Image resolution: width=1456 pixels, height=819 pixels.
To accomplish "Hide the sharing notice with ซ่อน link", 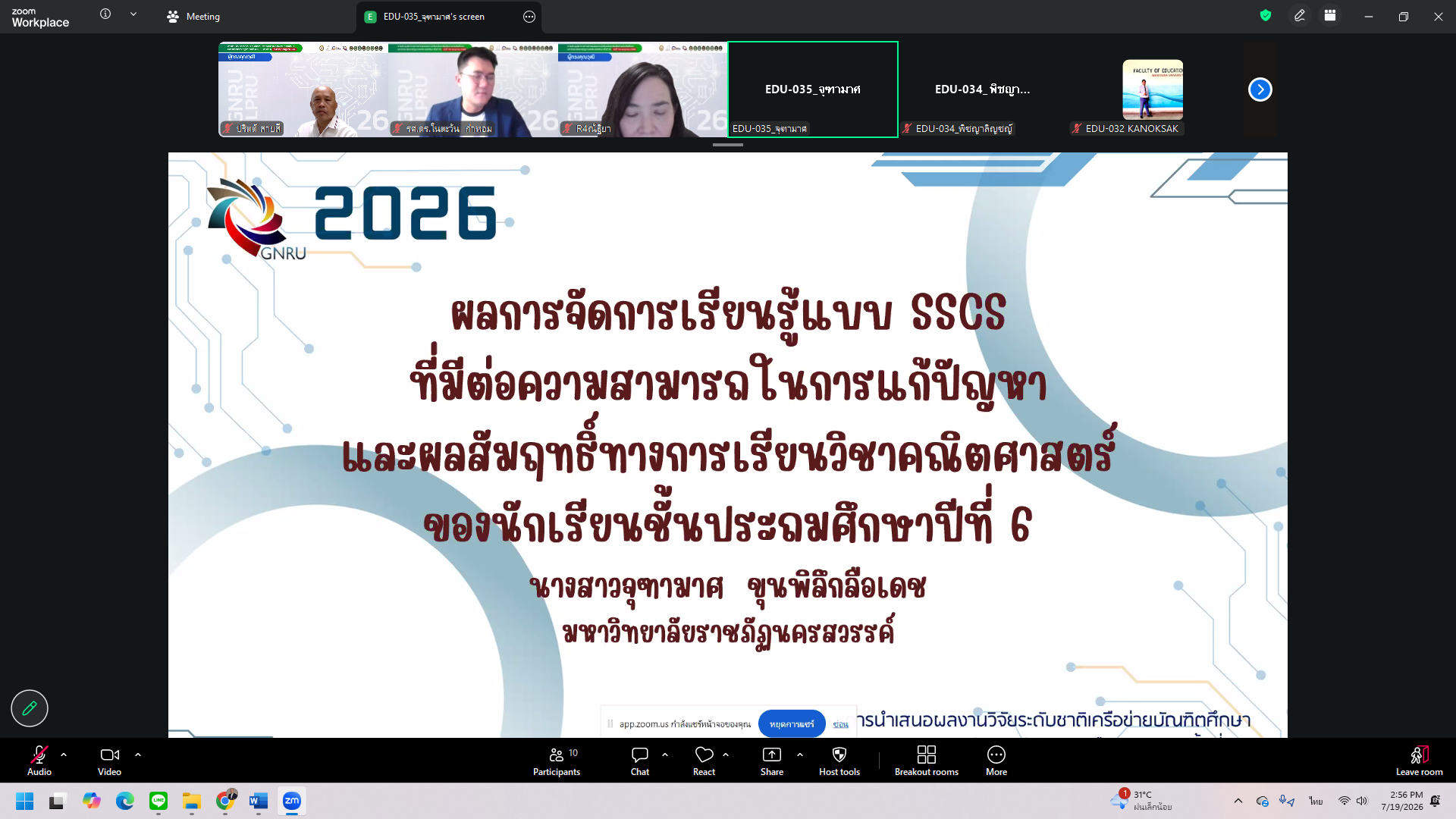I will coord(840,724).
